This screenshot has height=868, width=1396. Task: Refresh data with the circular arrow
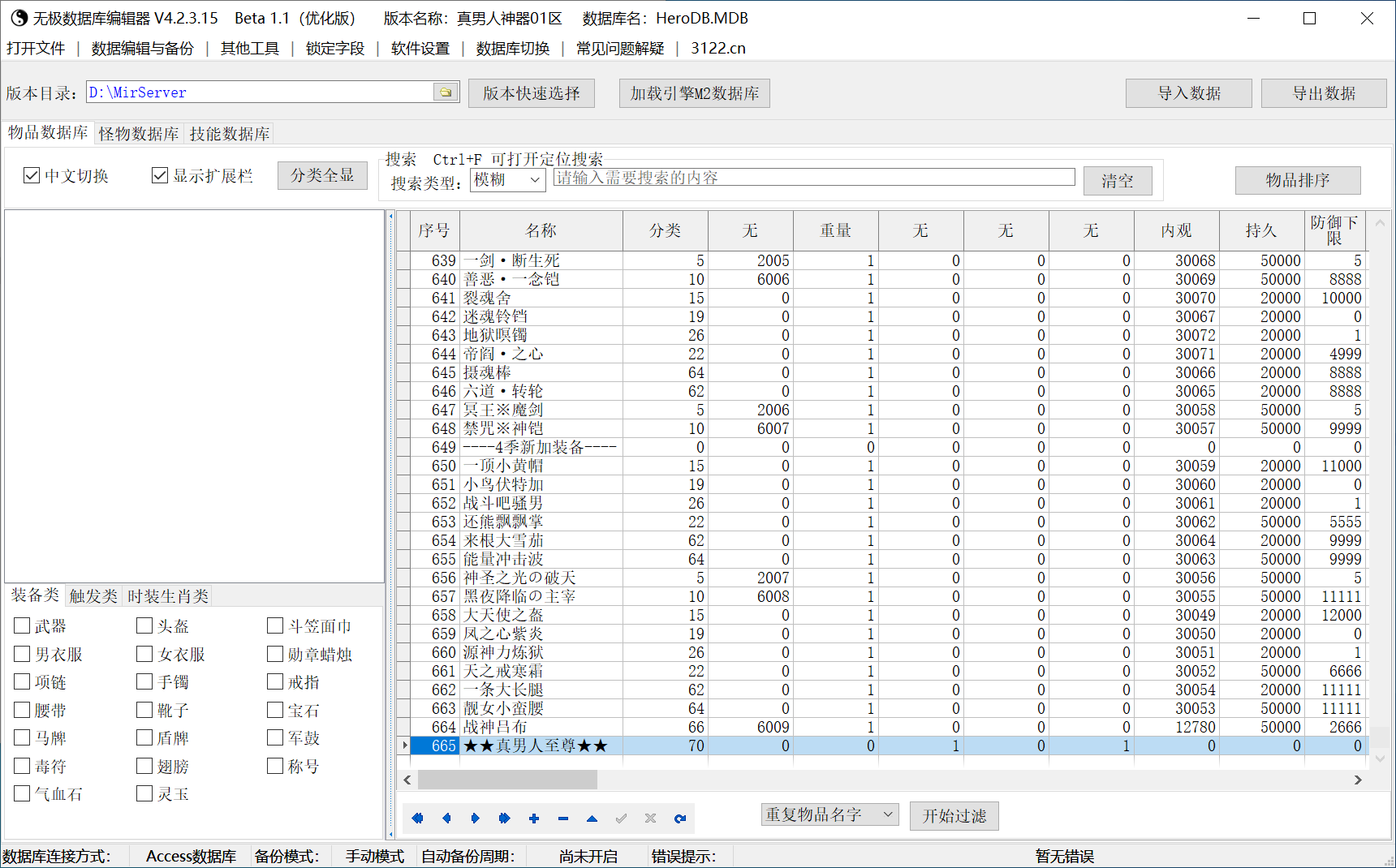[680, 819]
